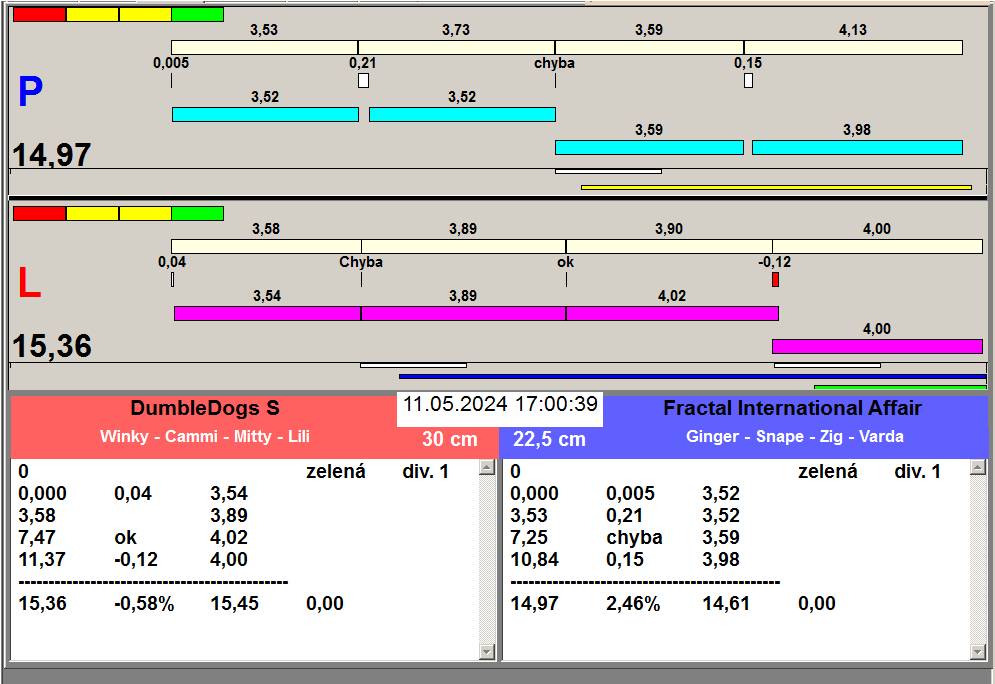This screenshot has width=995, height=684.
Task: Click the Fractal International Affair team header
Action: 792,408
